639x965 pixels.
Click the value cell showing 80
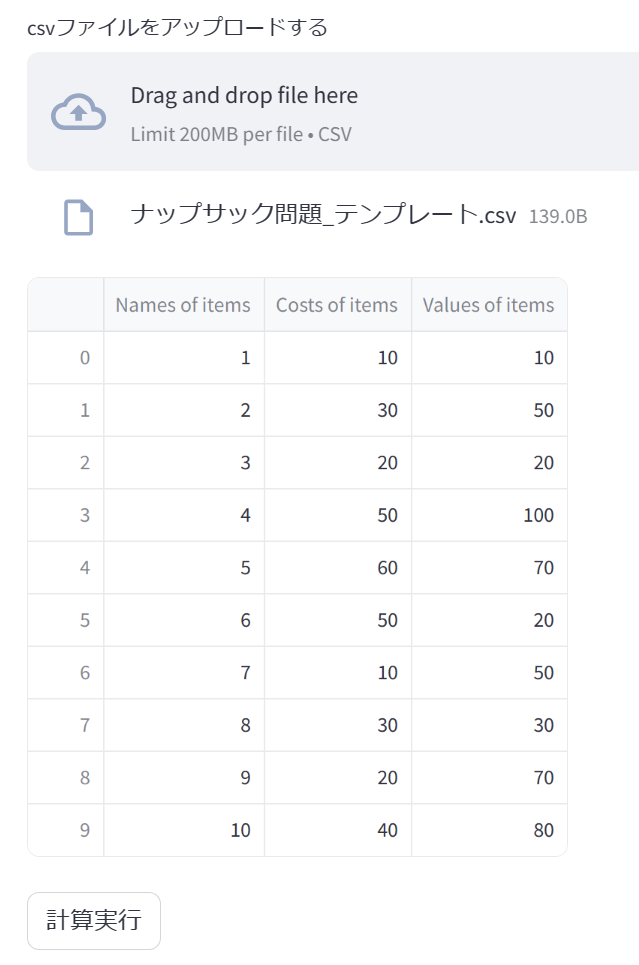pos(489,830)
